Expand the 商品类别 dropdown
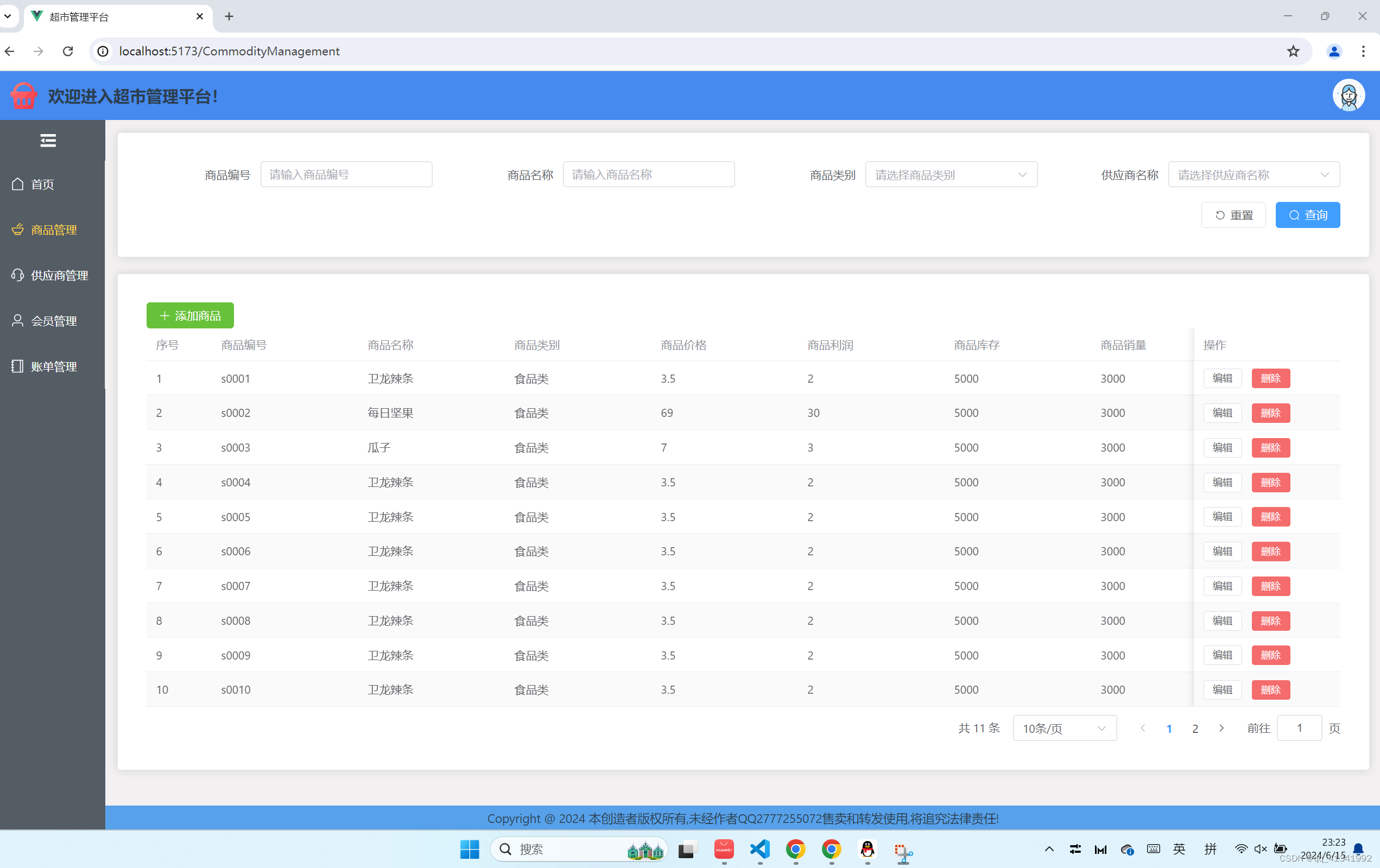This screenshot has width=1380, height=868. click(951, 175)
